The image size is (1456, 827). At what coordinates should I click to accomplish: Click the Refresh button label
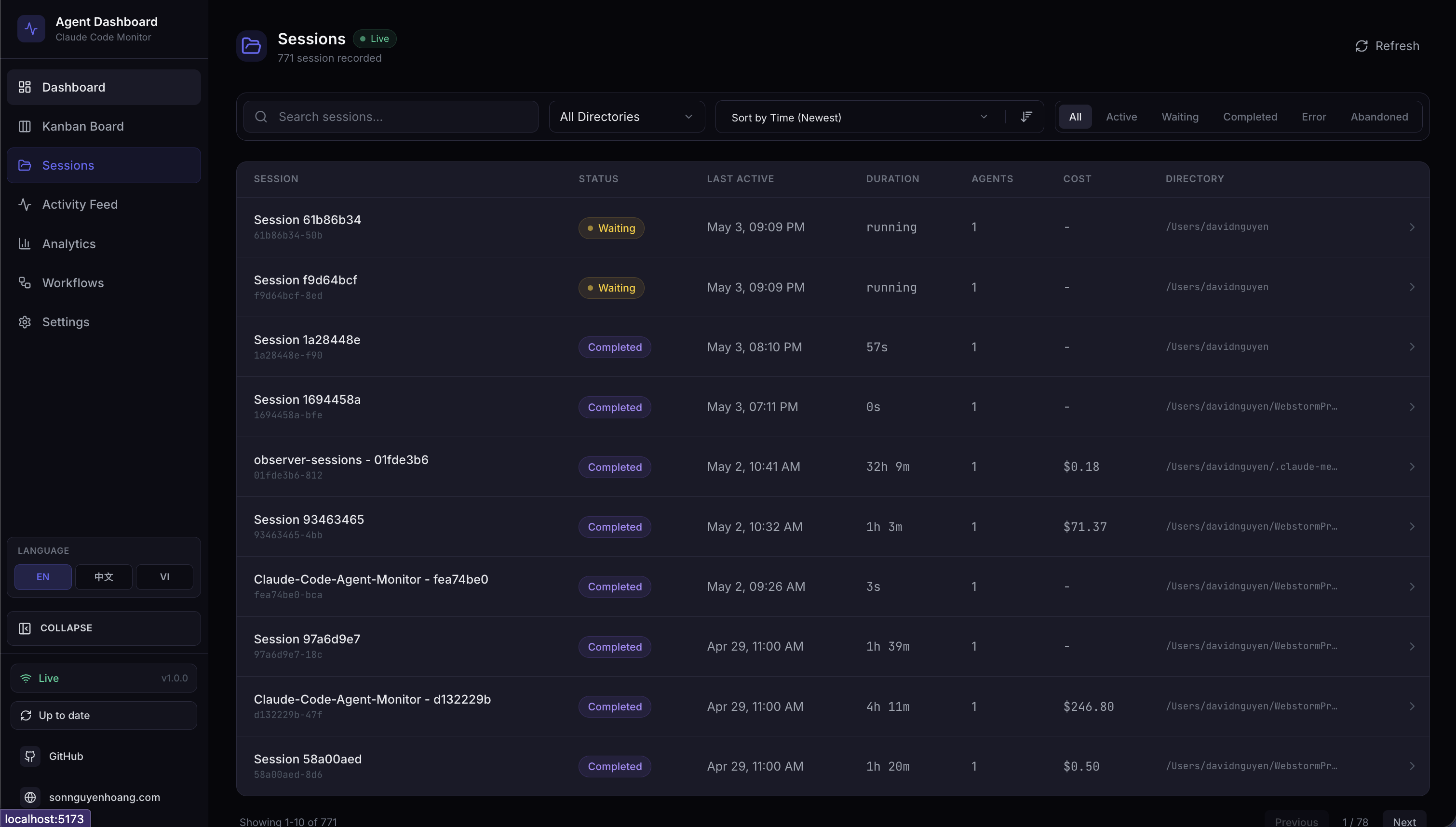click(1397, 46)
